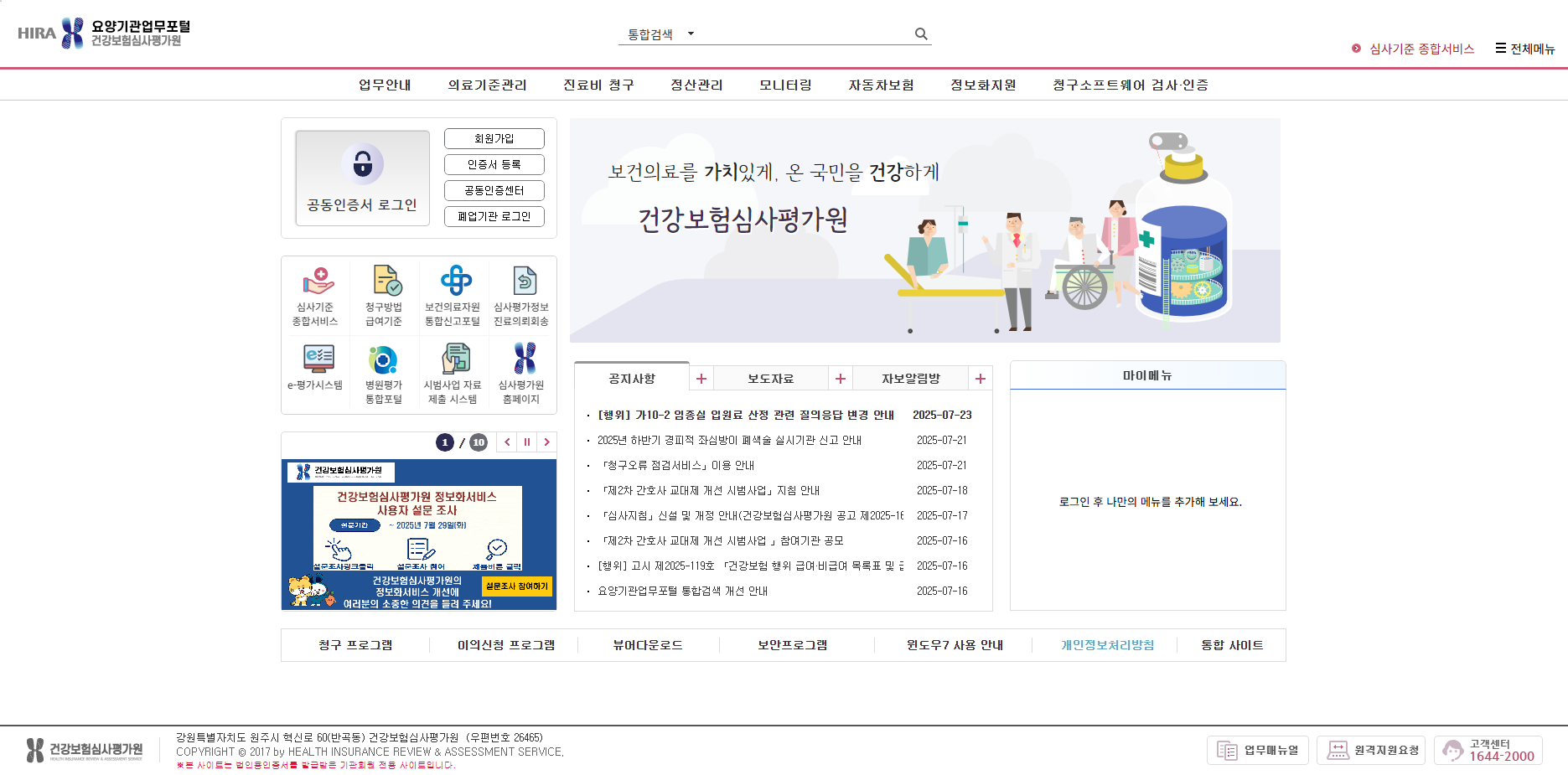The width and height of the screenshot is (1568, 775).
Task: Open the 자동차보험 menu
Action: point(881,85)
